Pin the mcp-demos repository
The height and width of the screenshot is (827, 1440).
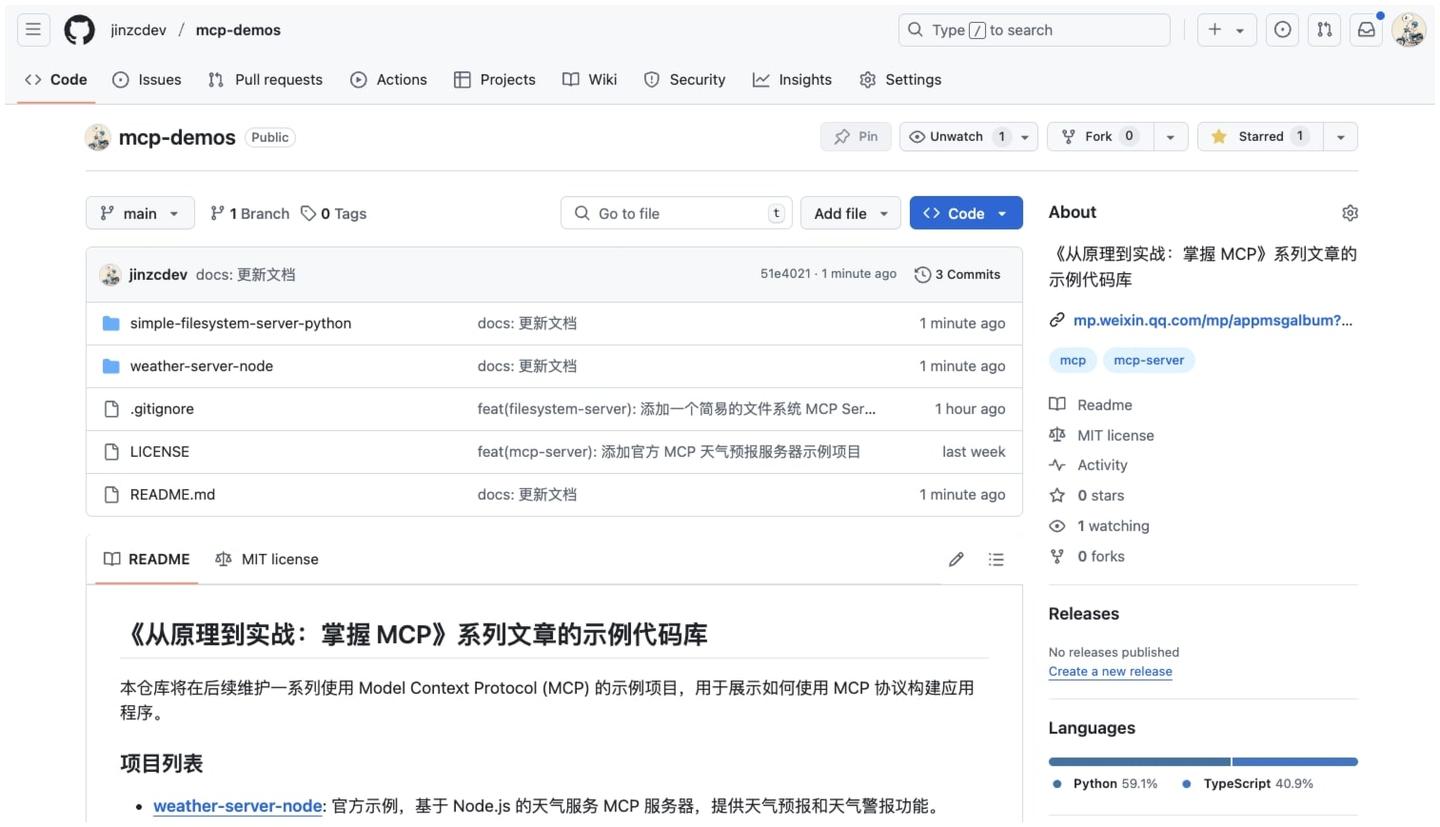pos(856,137)
